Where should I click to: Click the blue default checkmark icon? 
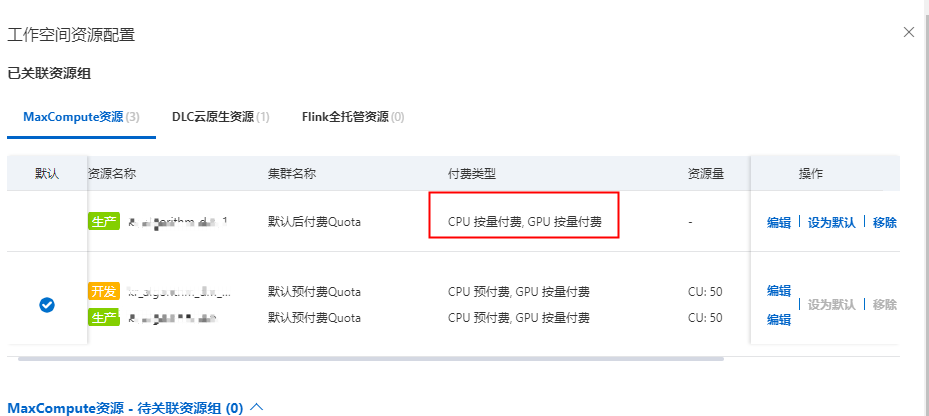pos(47,305)
